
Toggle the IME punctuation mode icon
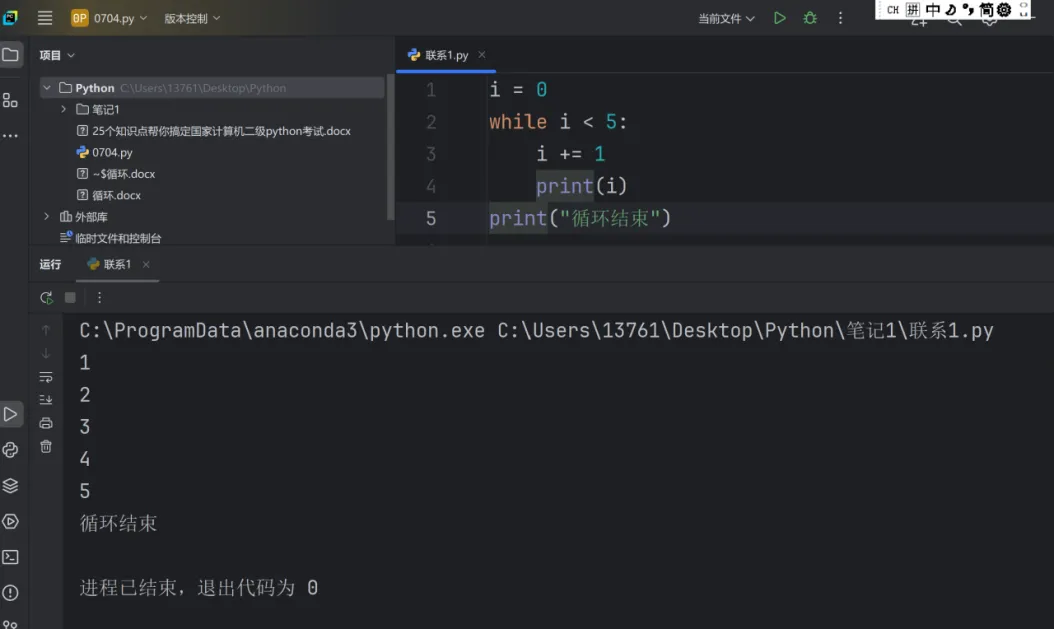coord(968,9)
